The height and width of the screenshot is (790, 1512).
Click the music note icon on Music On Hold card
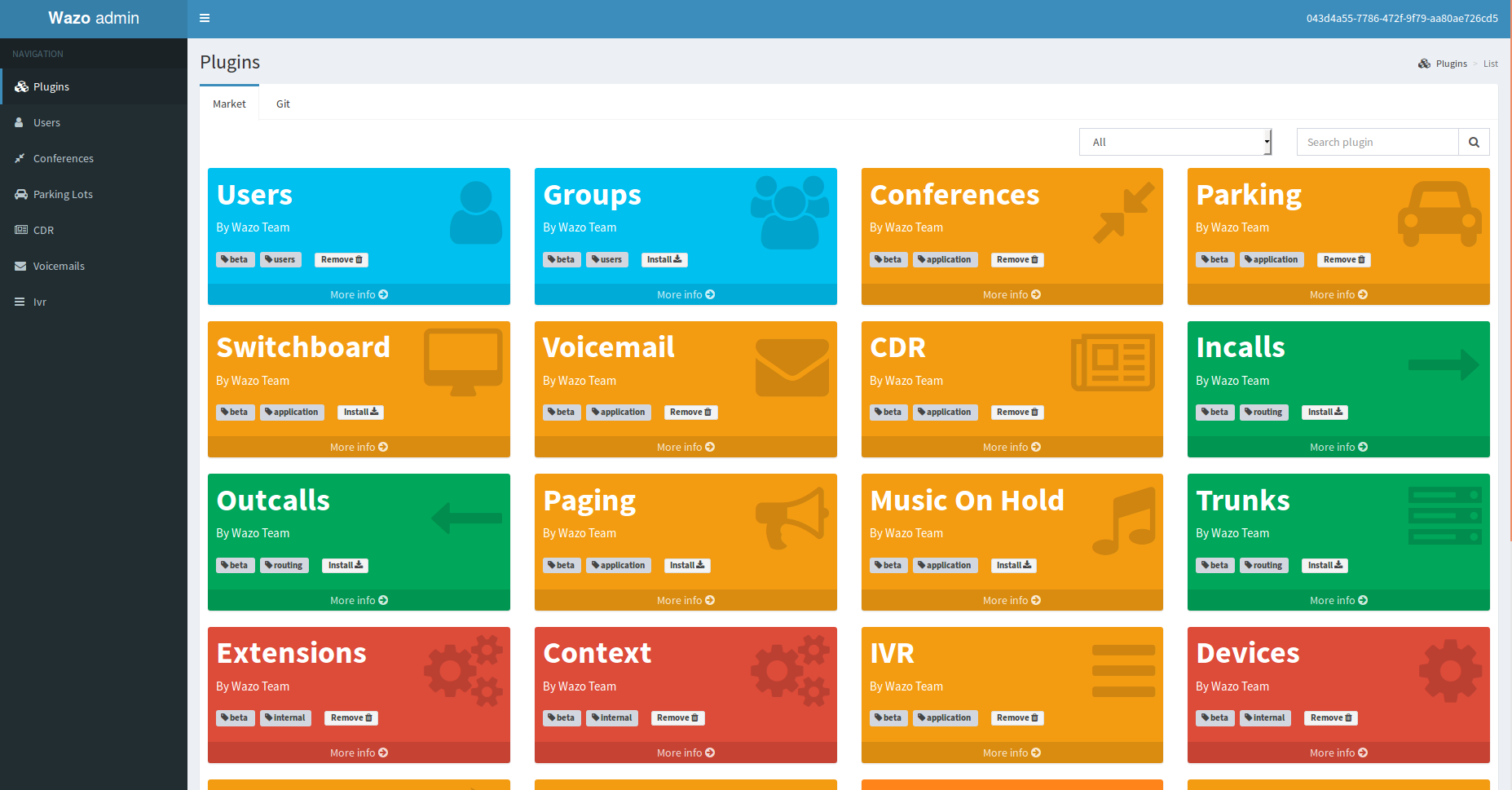tap(1124, 521)
